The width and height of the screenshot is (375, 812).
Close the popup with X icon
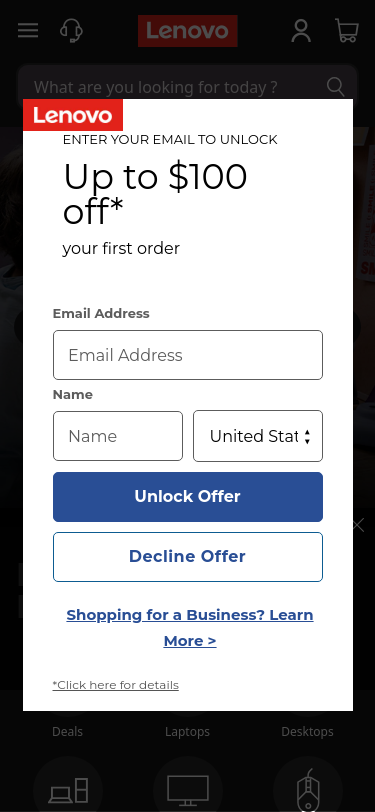click(358, 526)
